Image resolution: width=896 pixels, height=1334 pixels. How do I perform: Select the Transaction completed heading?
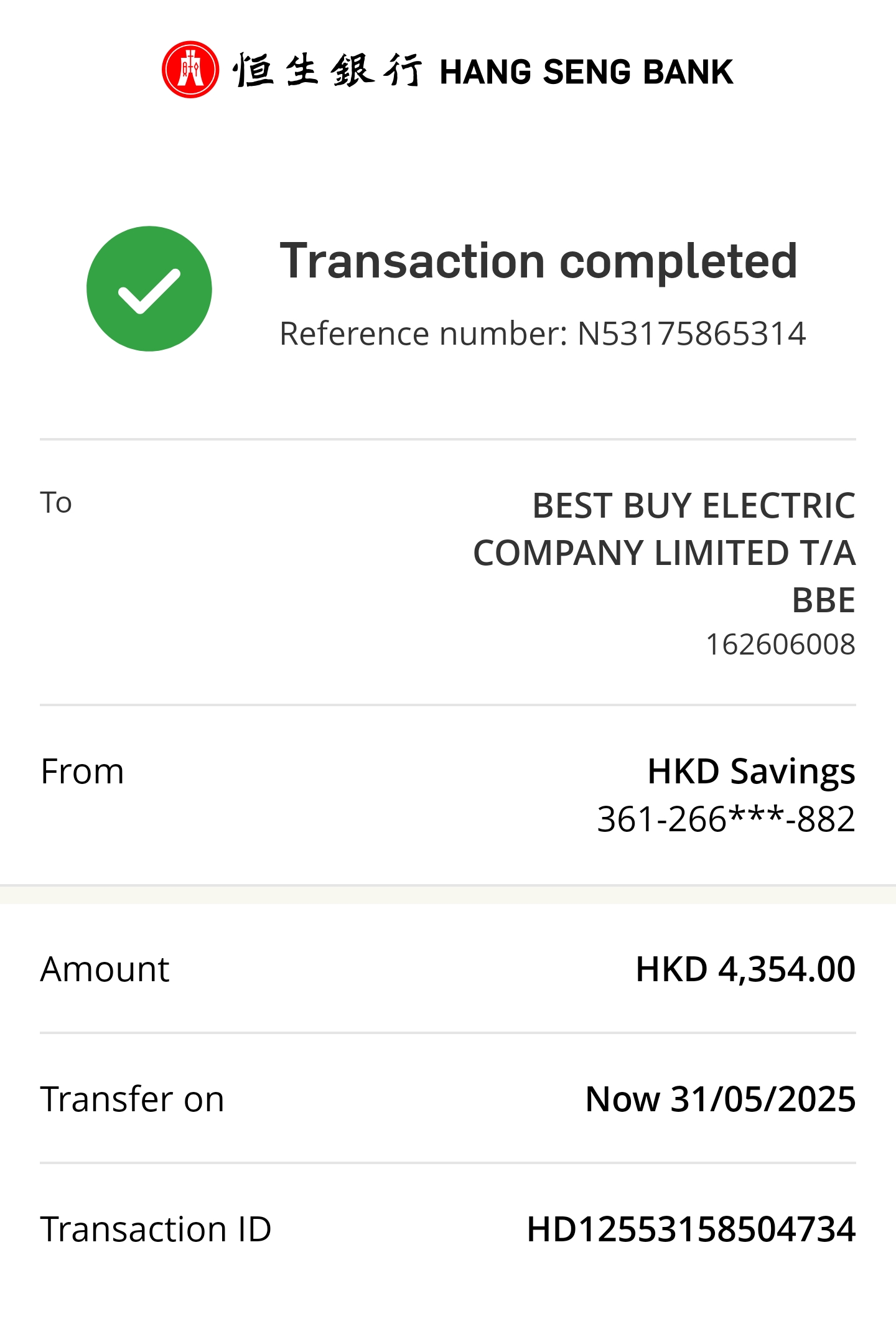538,261
